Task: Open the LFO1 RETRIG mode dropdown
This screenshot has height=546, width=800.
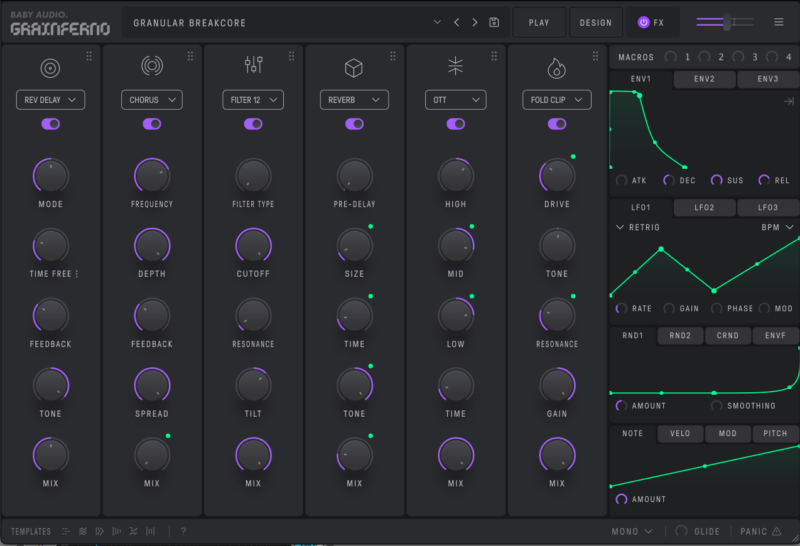Action: pyautogui.click(x=638, y=227)
